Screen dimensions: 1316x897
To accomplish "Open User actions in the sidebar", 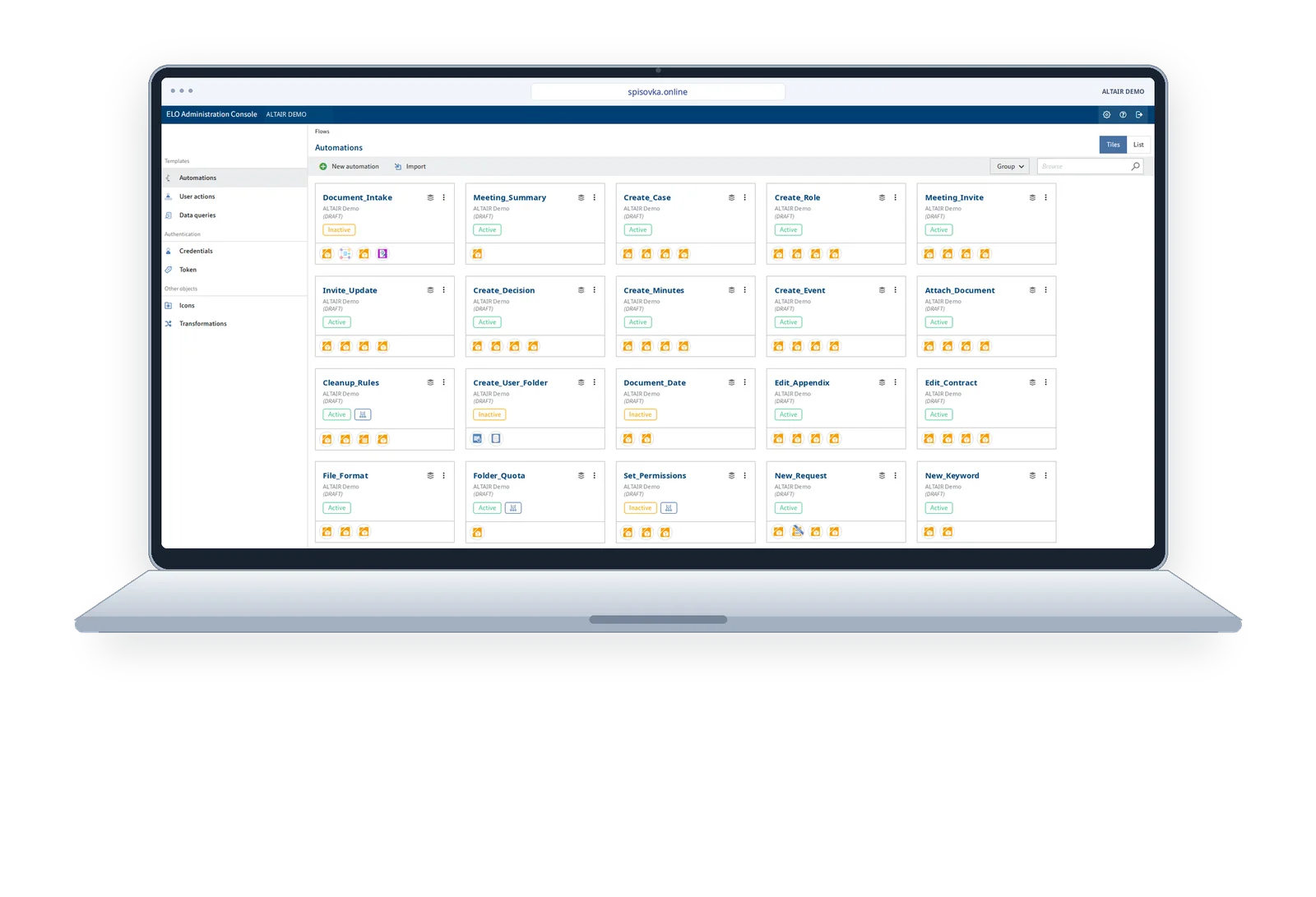I will click(234, 197).
